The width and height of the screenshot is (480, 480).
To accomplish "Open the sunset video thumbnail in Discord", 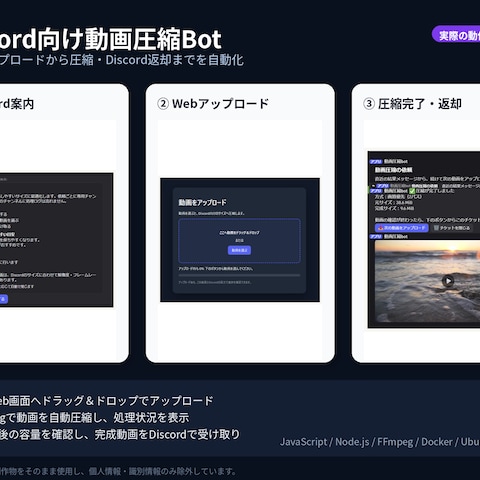I will tap(427, 282).
